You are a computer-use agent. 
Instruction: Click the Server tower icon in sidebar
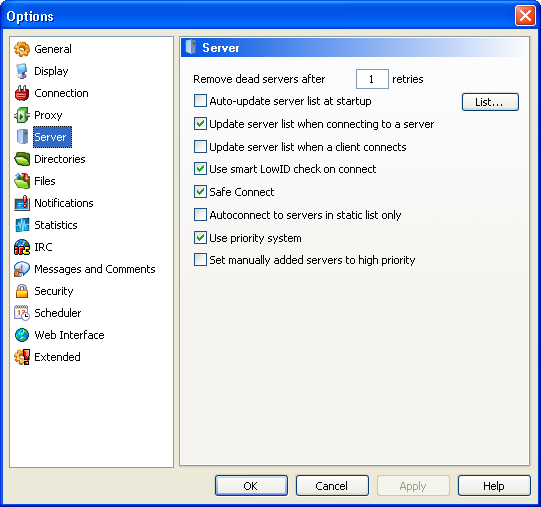coord(22,137)
